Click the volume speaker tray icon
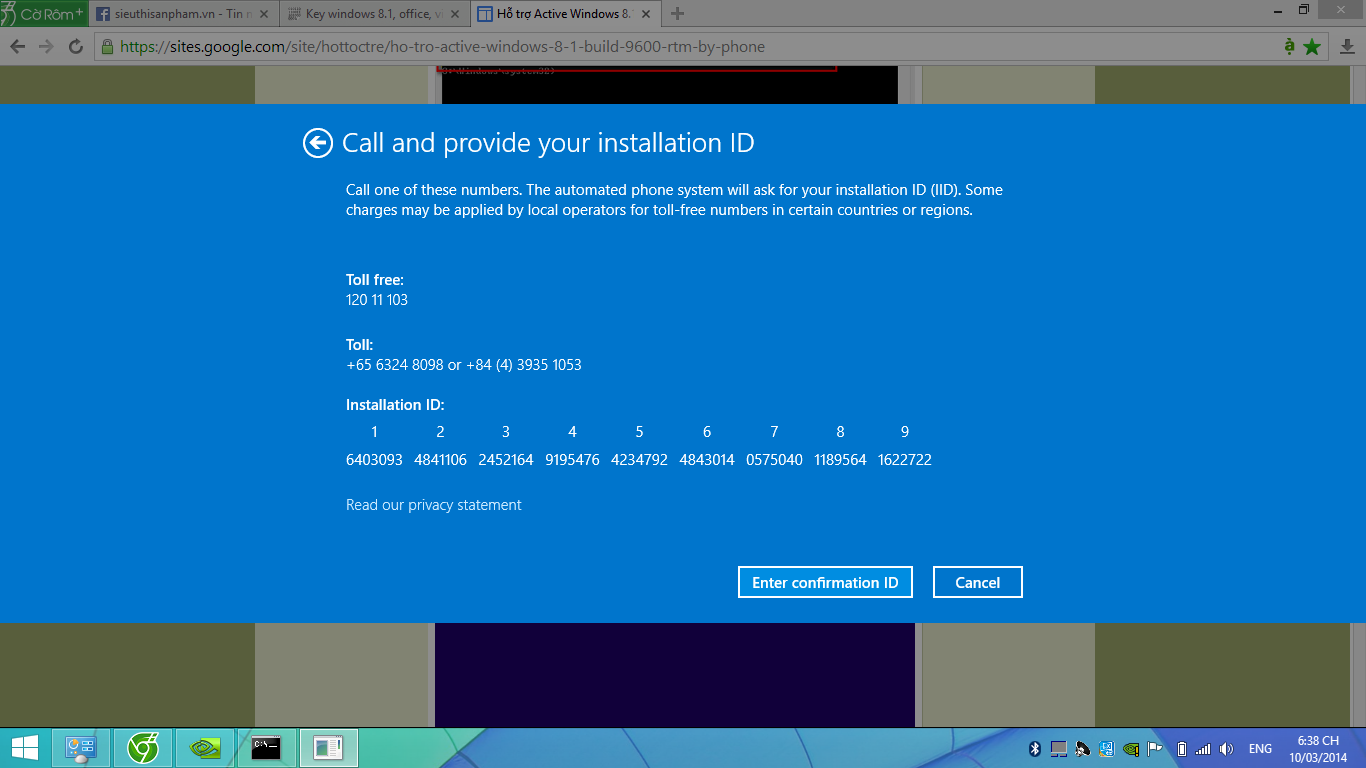This screenshot has height=768, width=1366. [1228, 749]
